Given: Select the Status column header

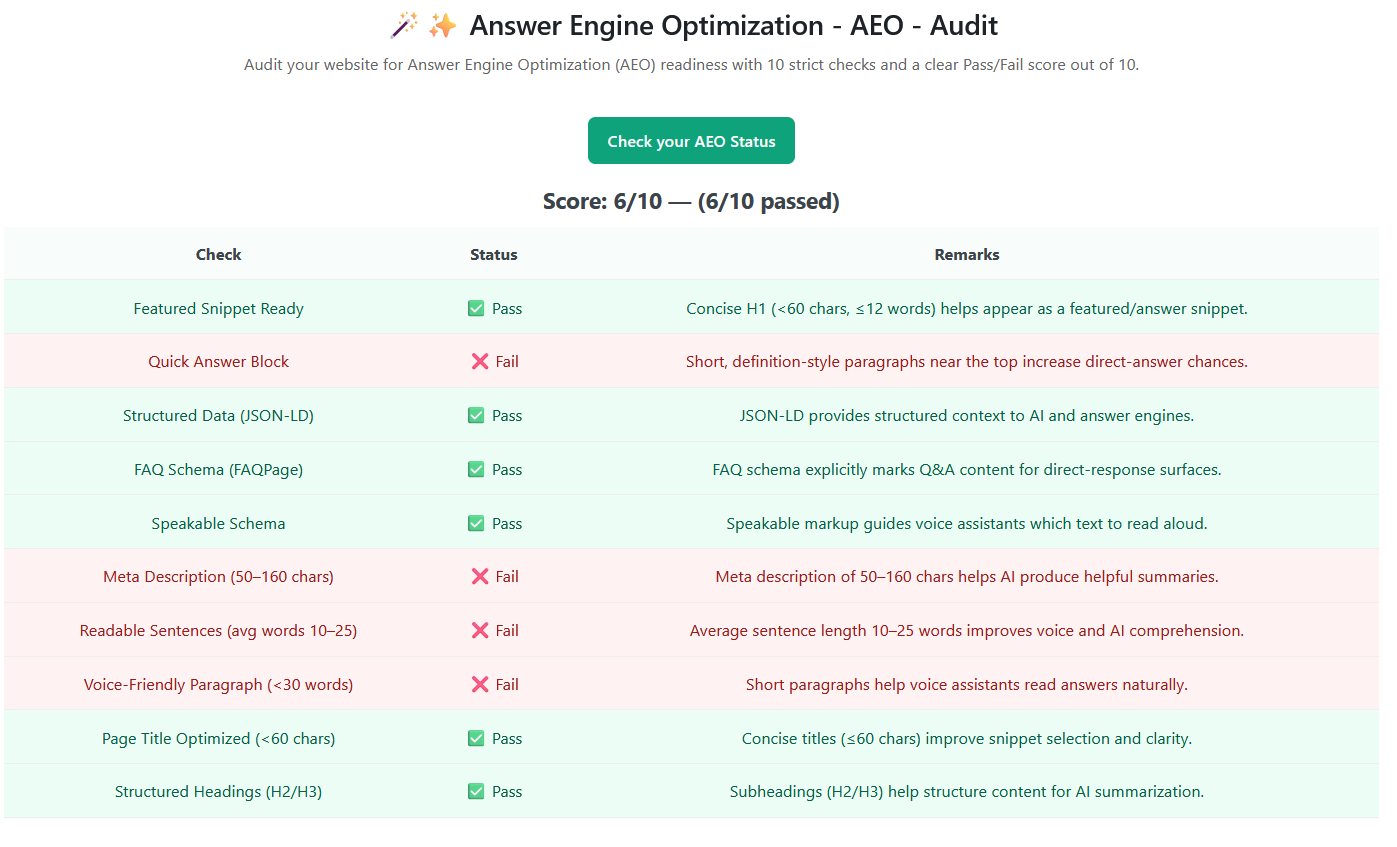Looking at the screenshot, I should 494,255.
